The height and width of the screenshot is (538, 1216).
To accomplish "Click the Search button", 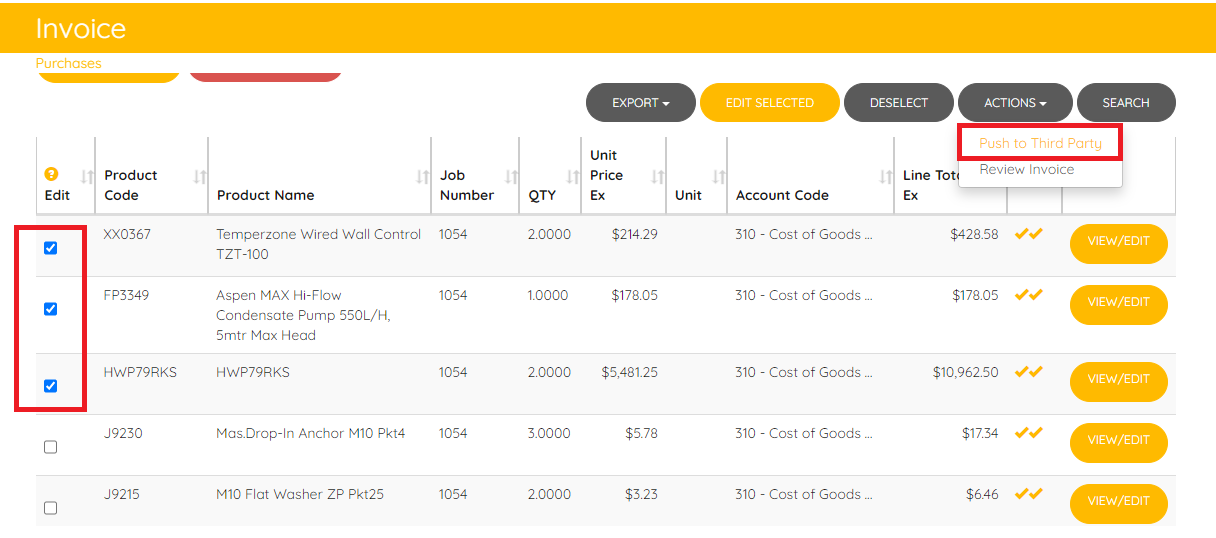I will click(x=1126, y=102).
